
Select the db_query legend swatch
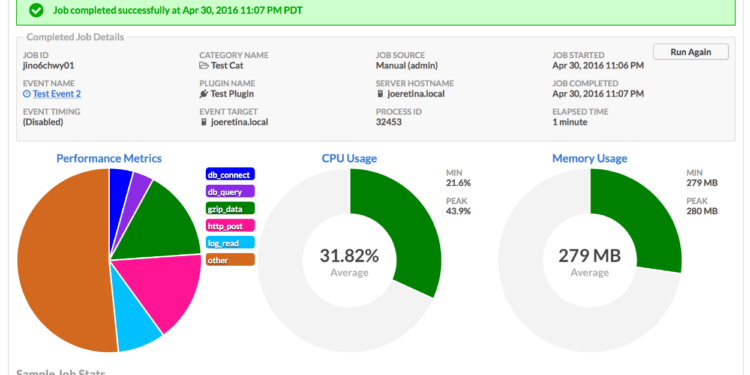point(230,192)
